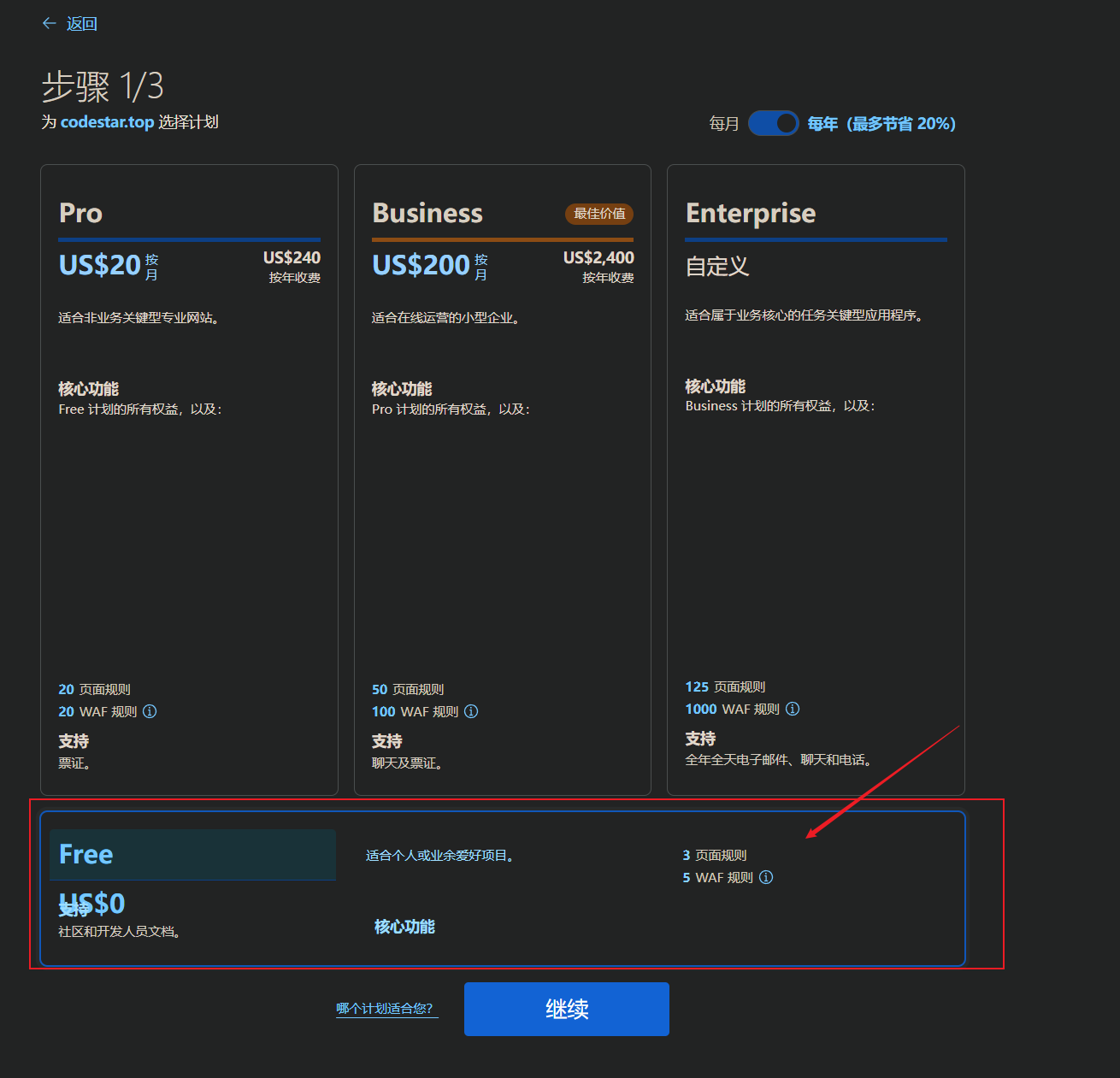
Task: Toggle monthly/yearly billing switch
Action: tap(774, 123)
